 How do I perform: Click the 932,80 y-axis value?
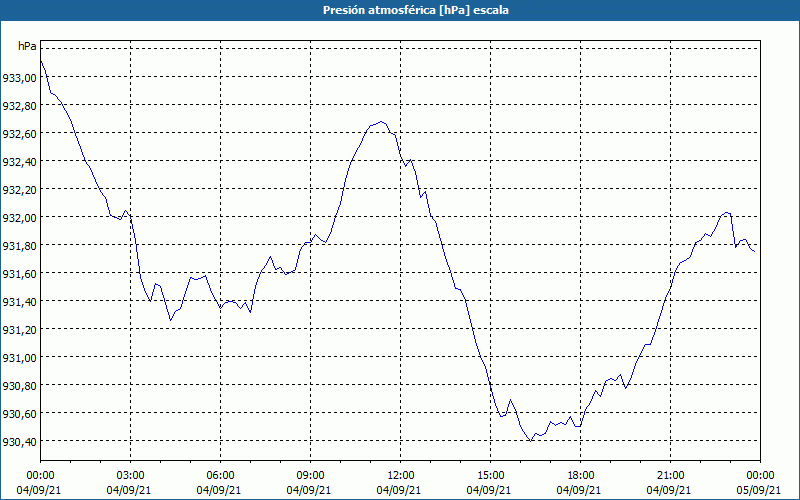(x=19, y=106)
